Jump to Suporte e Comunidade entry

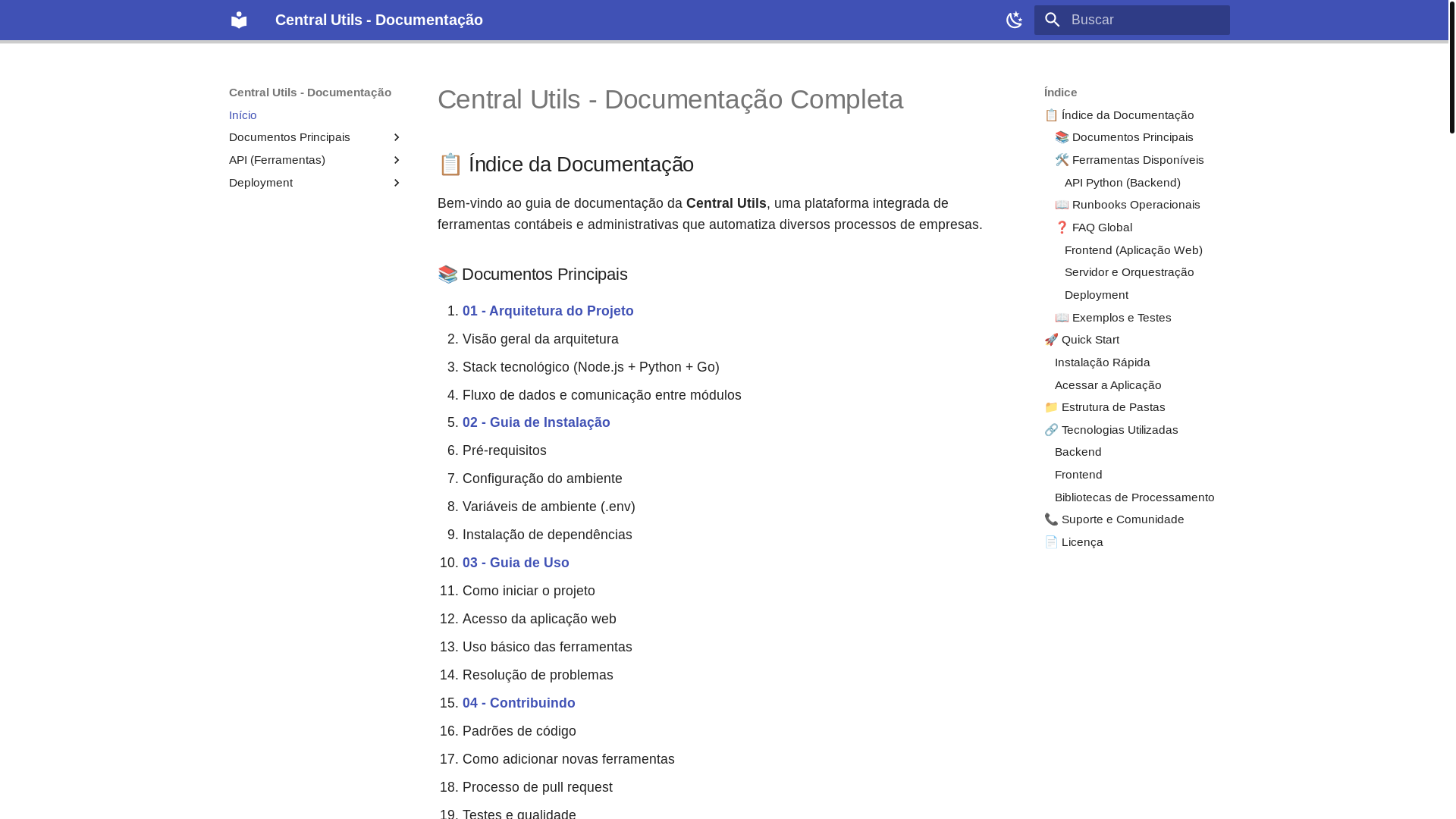(1114, 519)
